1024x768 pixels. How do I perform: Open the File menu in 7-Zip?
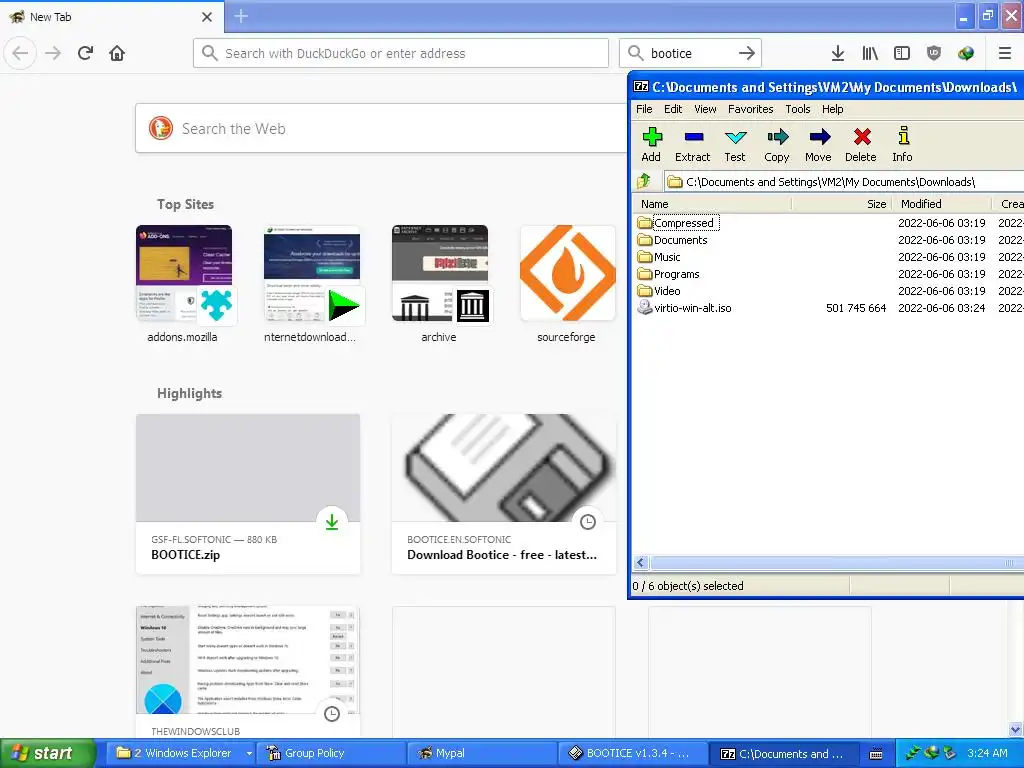pyautogui.click(x=644, y=109)
